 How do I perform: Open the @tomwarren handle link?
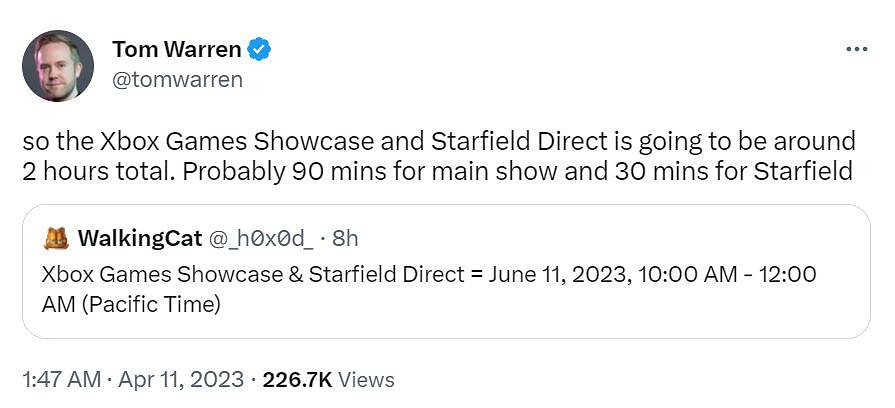(x=177, y=80)
